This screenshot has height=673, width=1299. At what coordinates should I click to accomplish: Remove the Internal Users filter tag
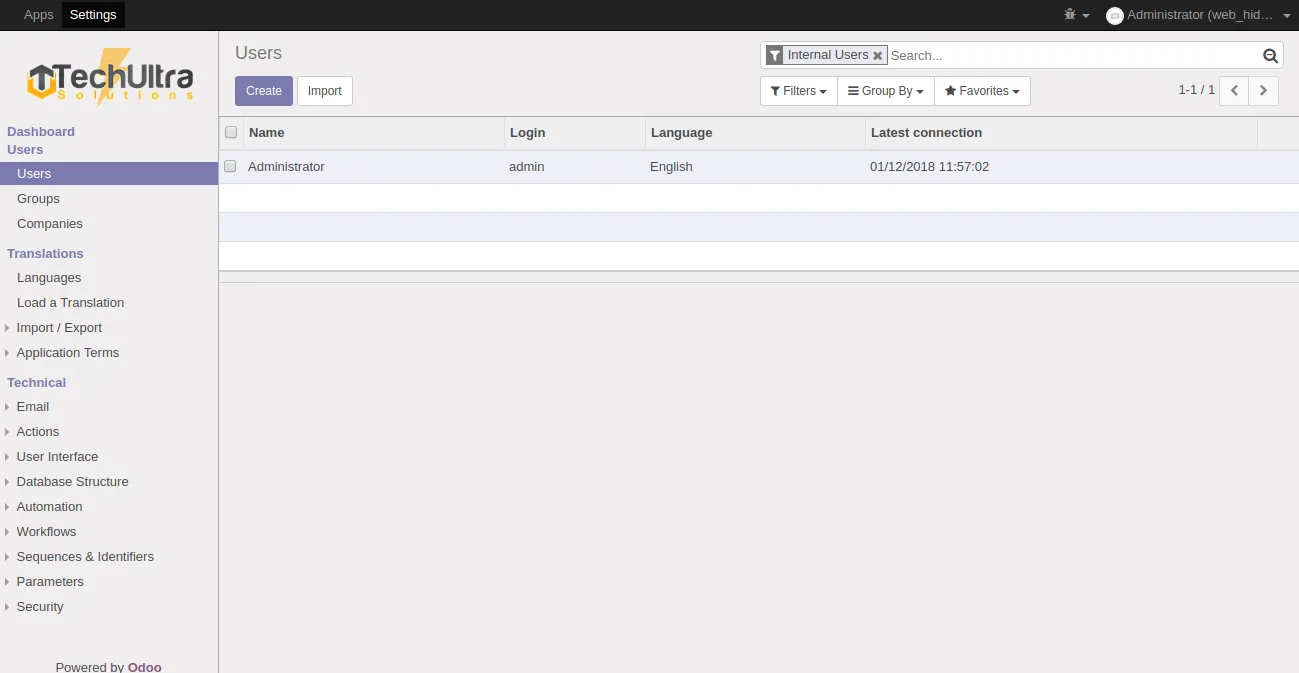coord(878,56)
